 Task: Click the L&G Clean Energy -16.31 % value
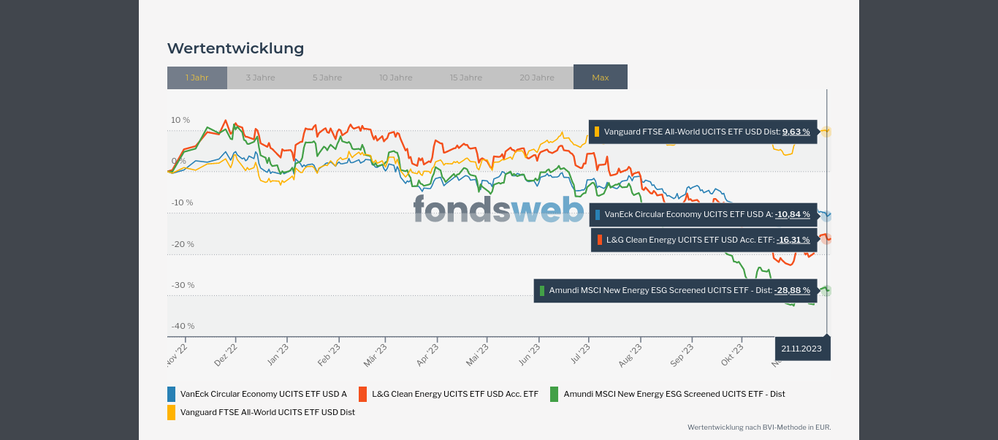(x=793, y=240)
